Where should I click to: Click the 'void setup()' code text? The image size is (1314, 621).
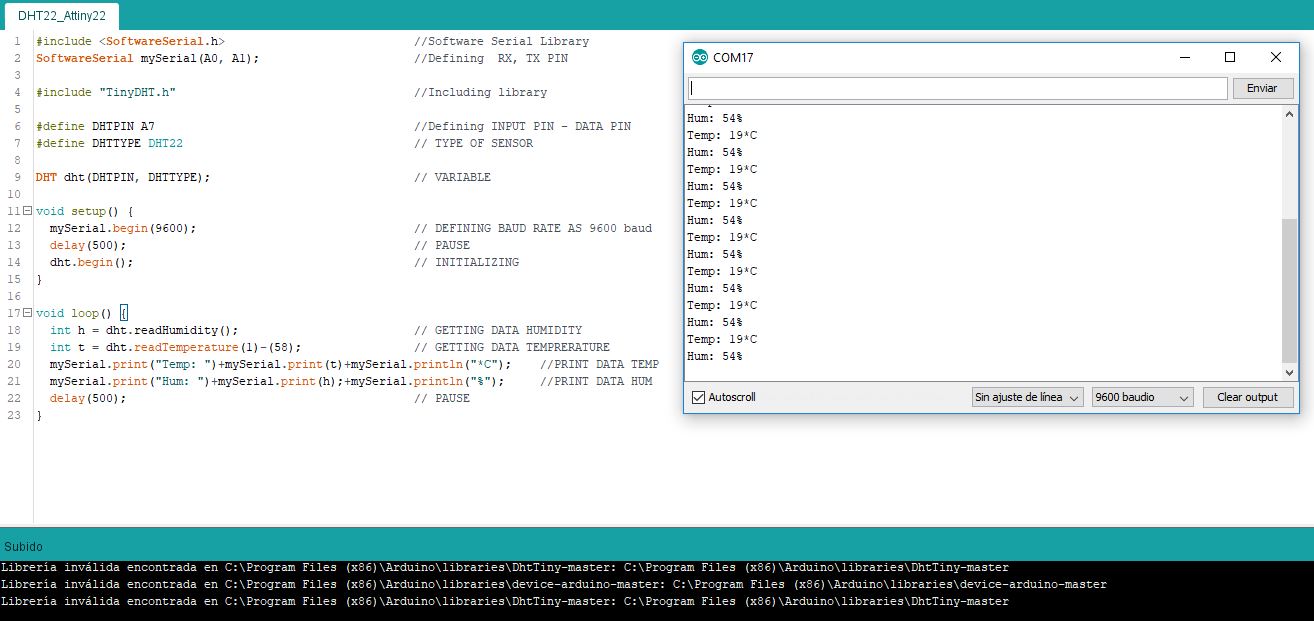tap(77, 212)
